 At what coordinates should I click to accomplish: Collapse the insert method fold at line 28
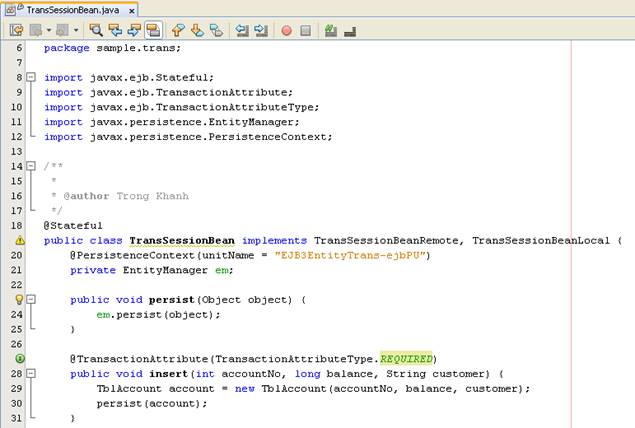tap(31, 373)
